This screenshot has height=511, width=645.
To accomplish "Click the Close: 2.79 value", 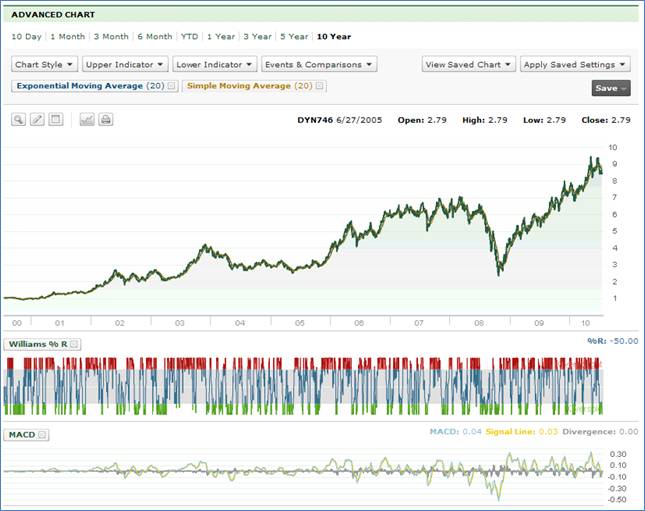I will [x=606, y=120].
